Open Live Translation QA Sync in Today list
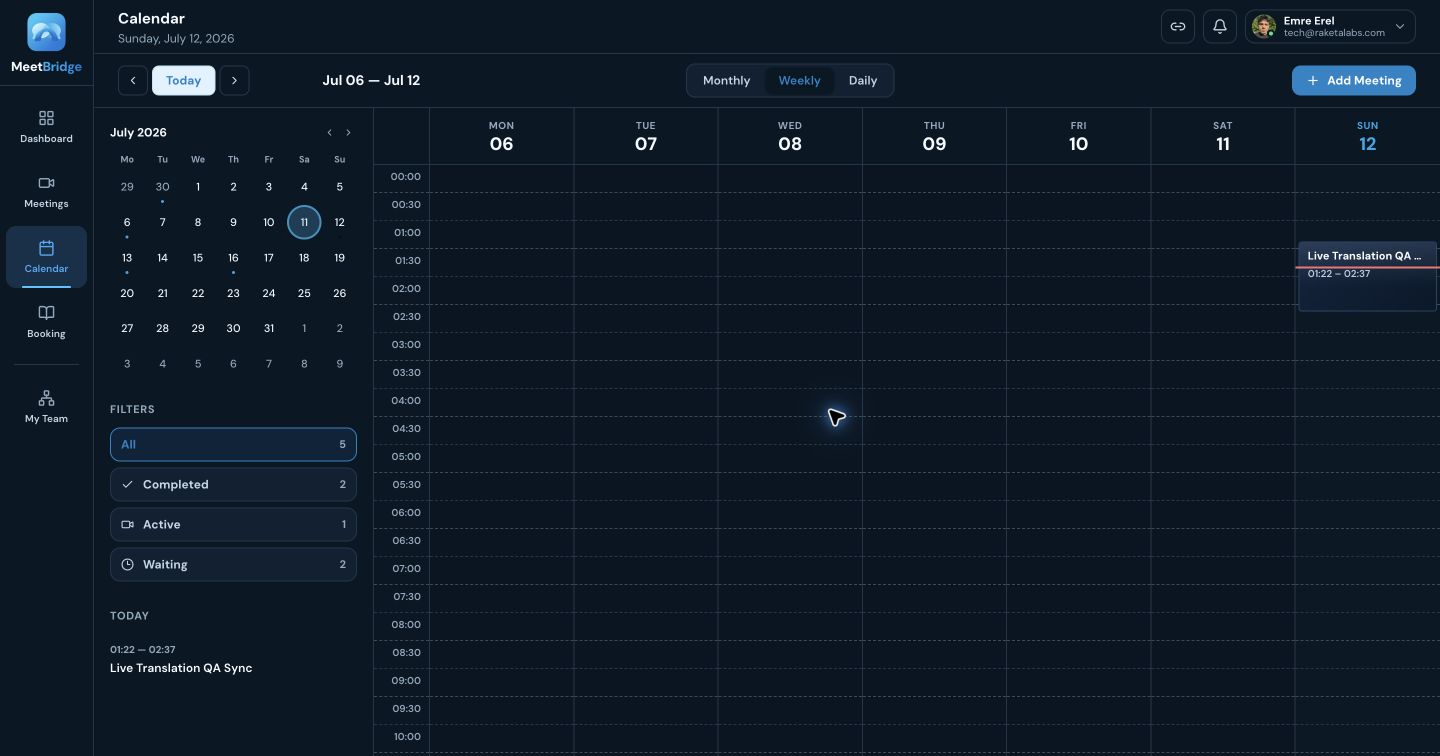 click(x=181, y=668)
